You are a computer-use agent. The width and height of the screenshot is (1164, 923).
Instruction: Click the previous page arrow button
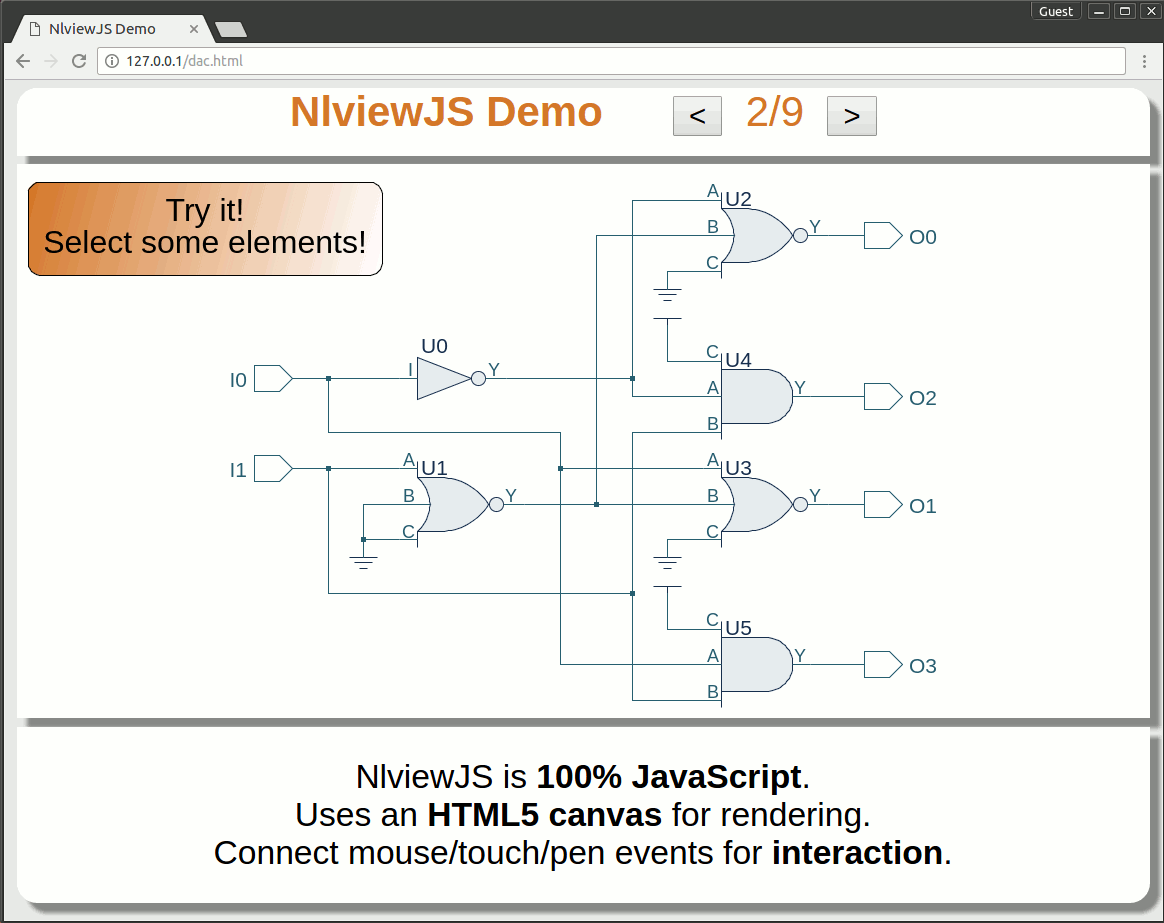pos(696,116)
